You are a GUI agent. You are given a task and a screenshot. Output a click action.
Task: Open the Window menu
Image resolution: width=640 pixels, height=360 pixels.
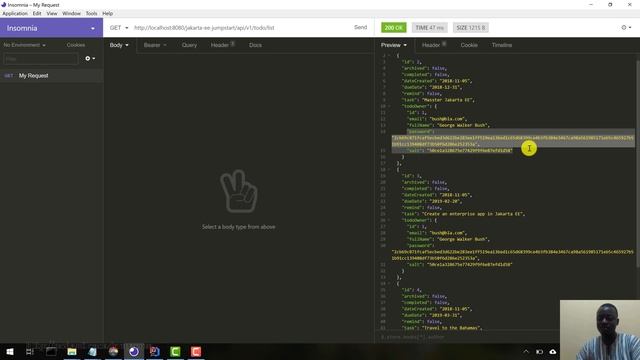click(71, 13)
